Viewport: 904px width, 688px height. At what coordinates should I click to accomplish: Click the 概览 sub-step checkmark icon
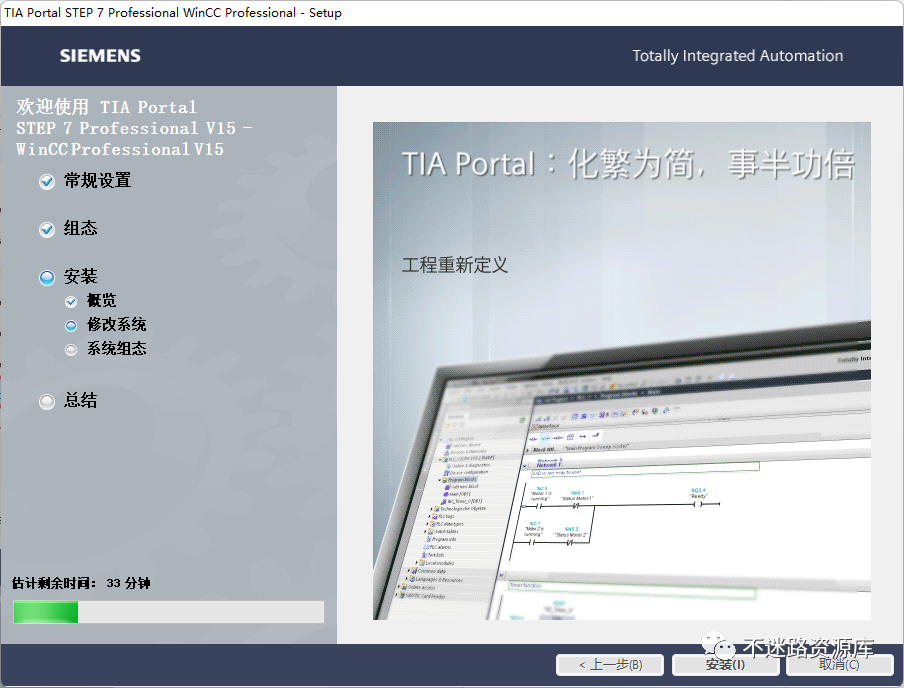click(x=71, y=302)
